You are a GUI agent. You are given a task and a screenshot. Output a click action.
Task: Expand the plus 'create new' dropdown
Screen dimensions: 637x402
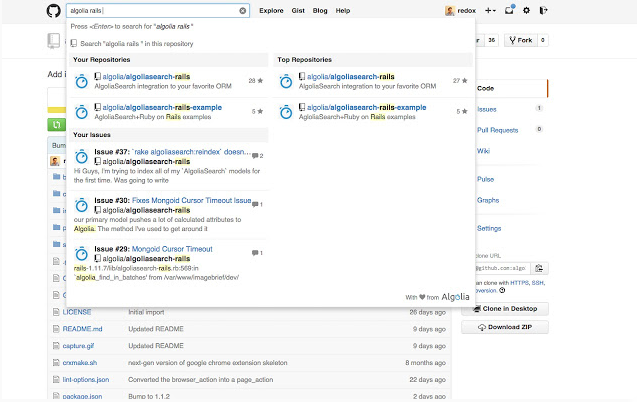click(x=490, y=11)
